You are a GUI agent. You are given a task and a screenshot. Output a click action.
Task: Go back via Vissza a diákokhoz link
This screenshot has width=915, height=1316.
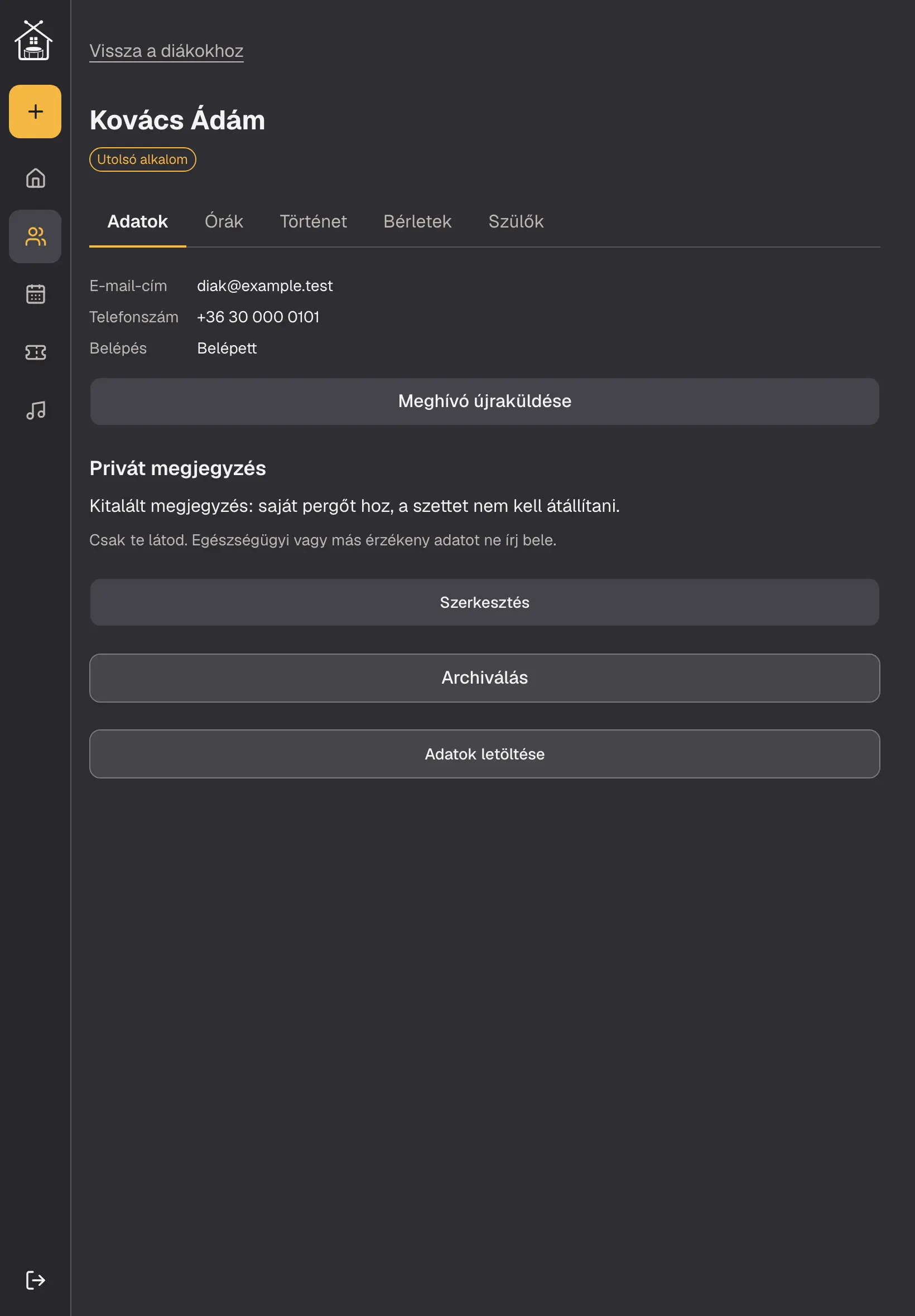pyautogui.click(x=166, y=51)
